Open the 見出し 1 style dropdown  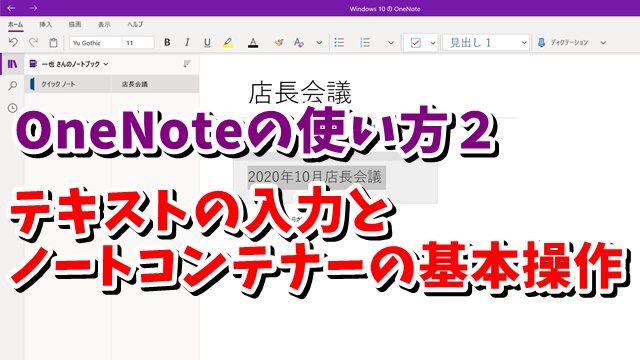[x=486, y=42]
